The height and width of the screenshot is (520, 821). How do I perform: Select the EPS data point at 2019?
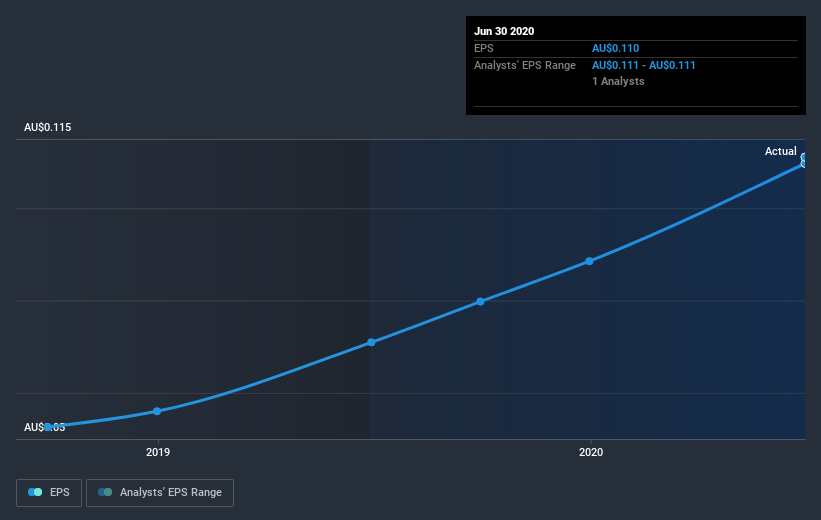157,411
